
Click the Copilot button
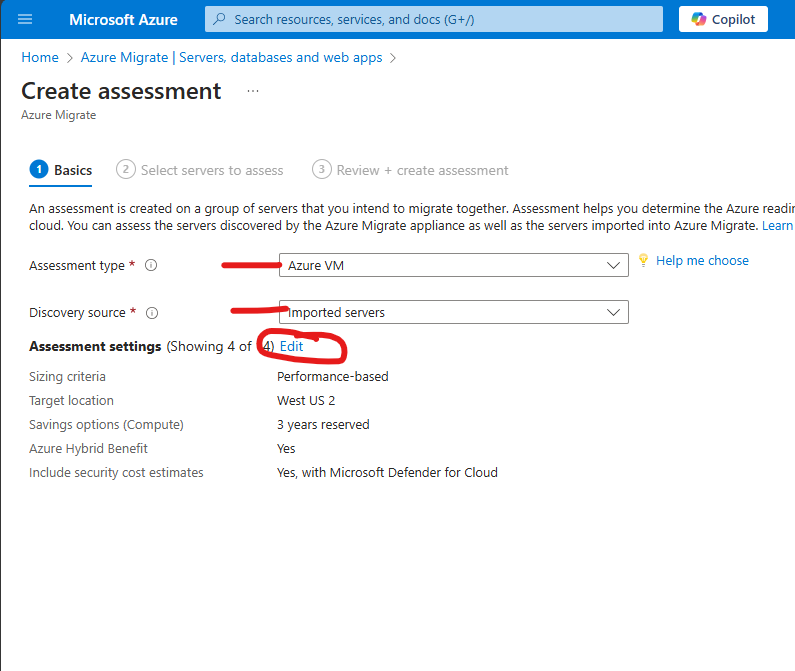(x=723, y=19)
